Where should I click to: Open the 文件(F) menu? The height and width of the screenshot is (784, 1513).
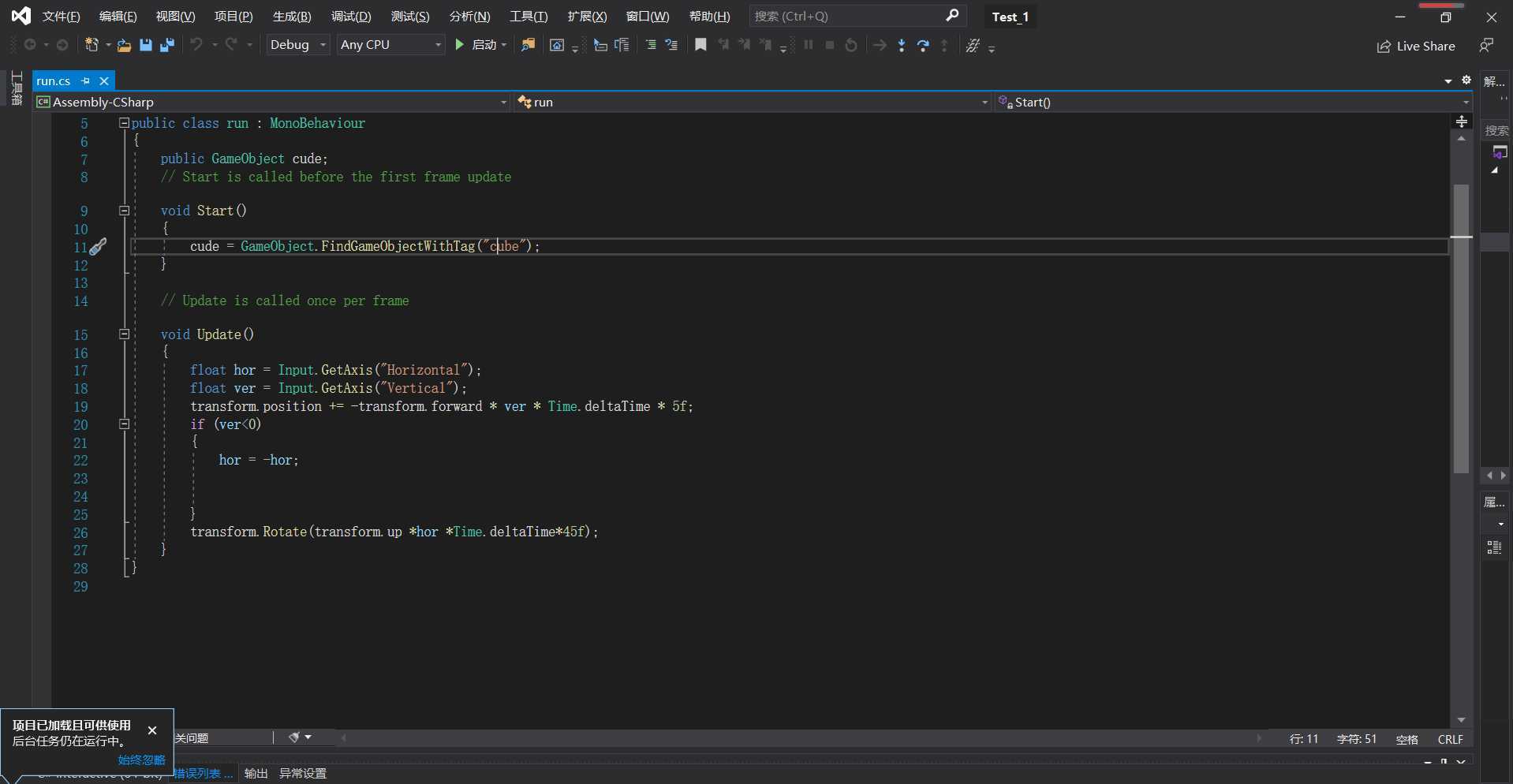point(62,16)
